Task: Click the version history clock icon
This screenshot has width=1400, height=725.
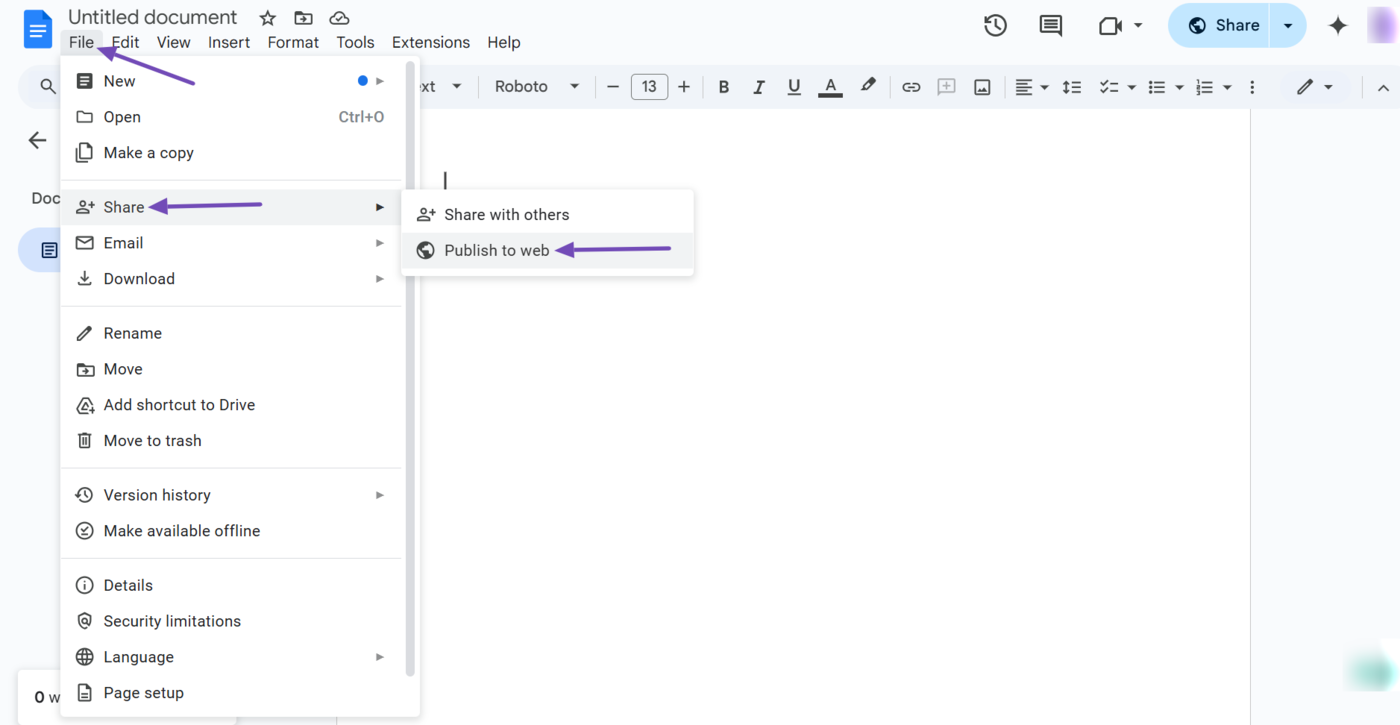Action: tap(994, 26)
